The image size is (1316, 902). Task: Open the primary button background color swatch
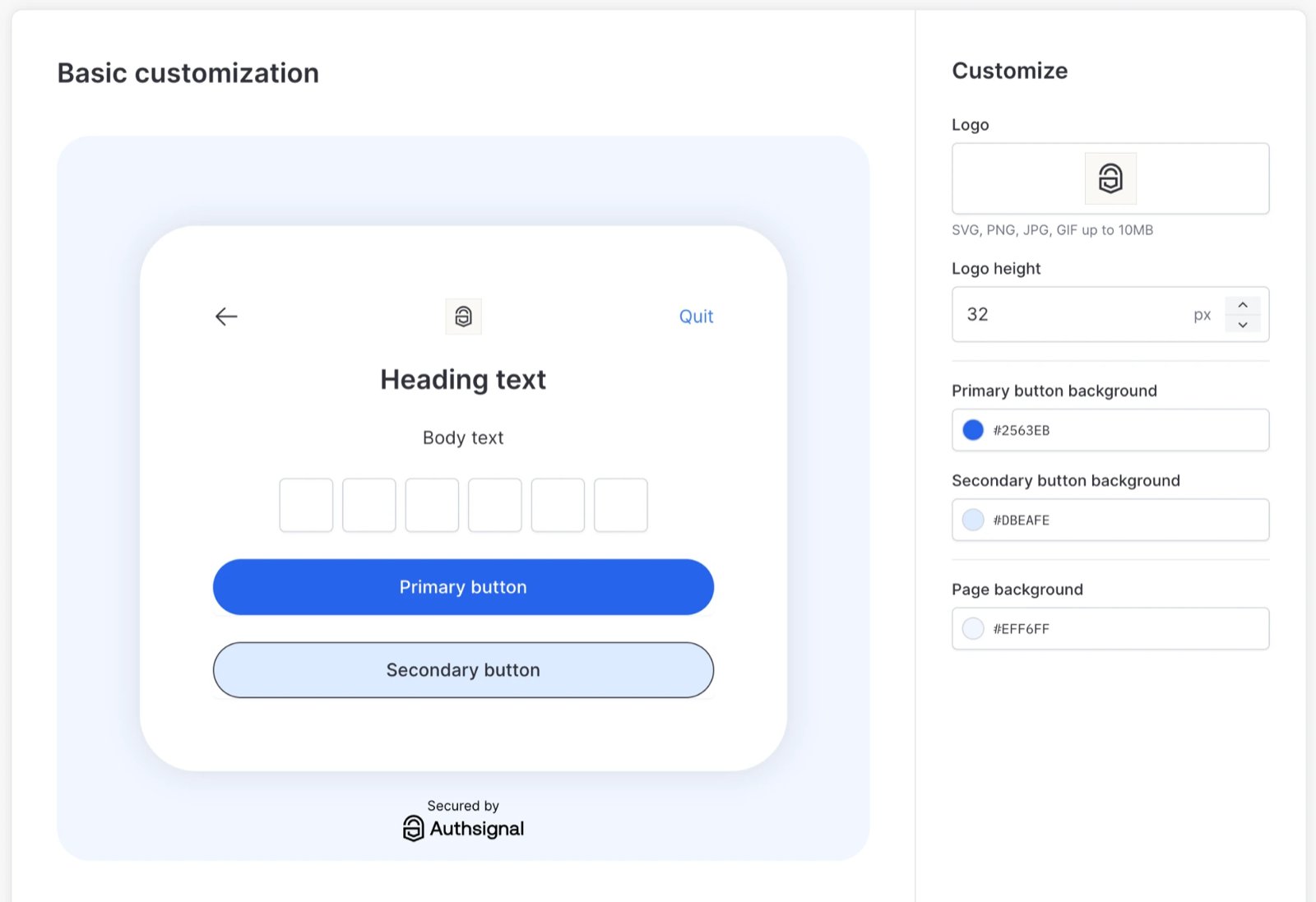click(x=973, y=430)
